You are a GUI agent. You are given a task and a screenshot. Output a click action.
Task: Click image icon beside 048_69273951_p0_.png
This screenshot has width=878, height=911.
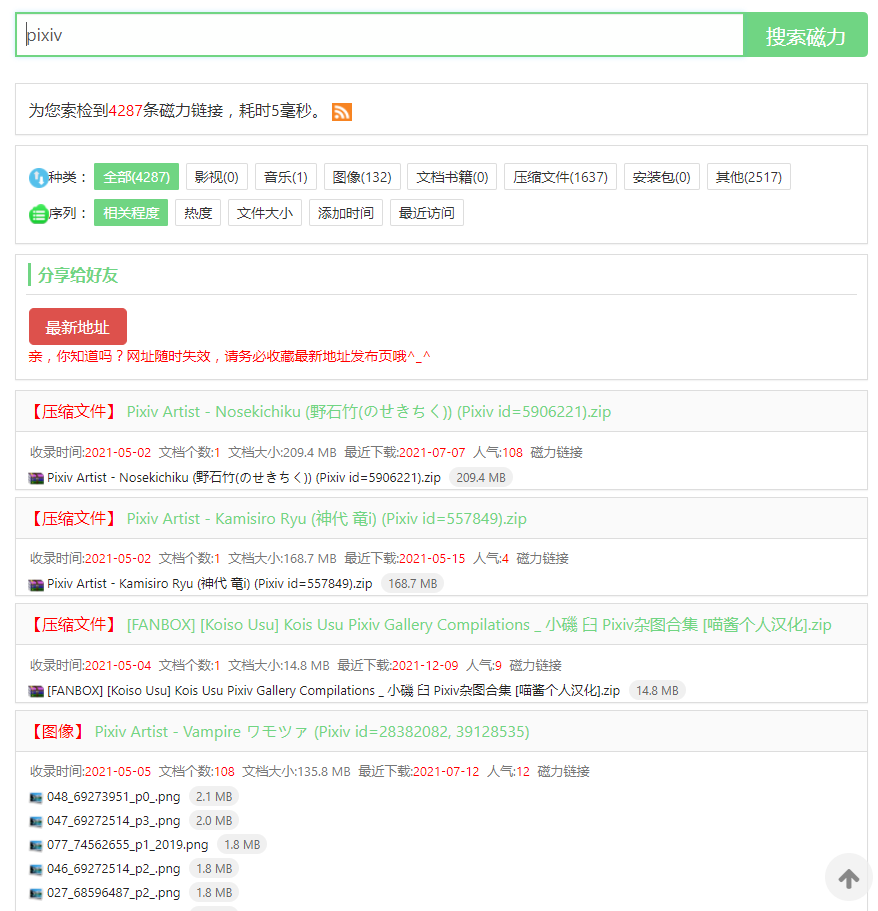(x=36, y=798)
